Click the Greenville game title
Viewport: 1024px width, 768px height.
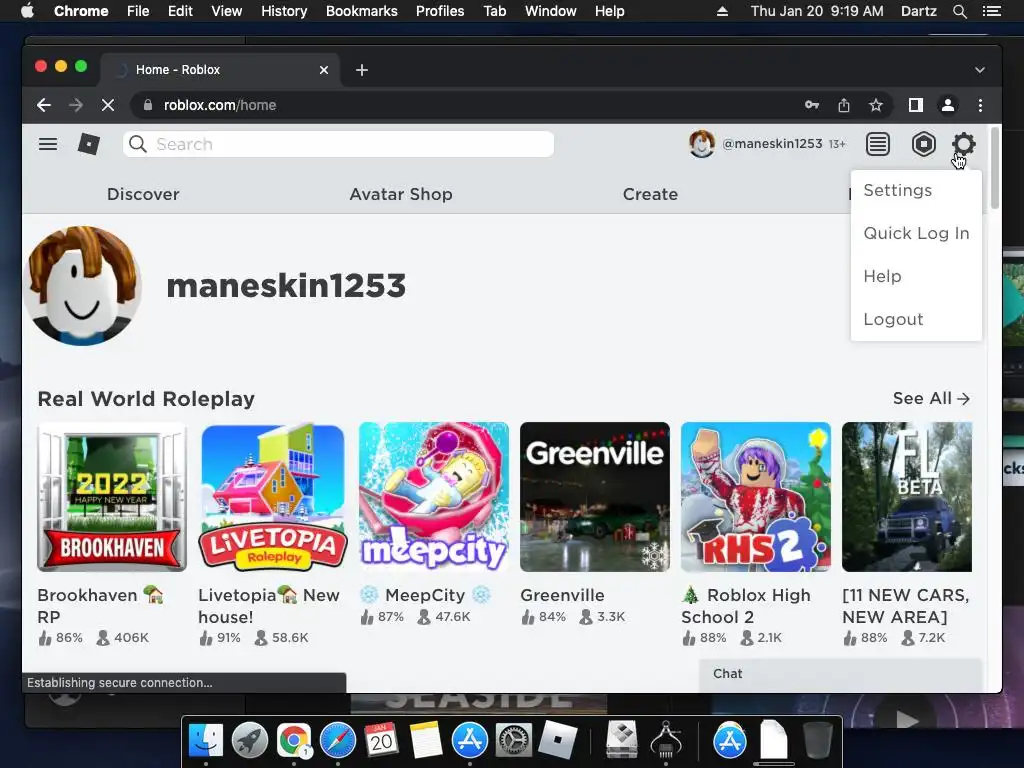(x=562, y=595)
